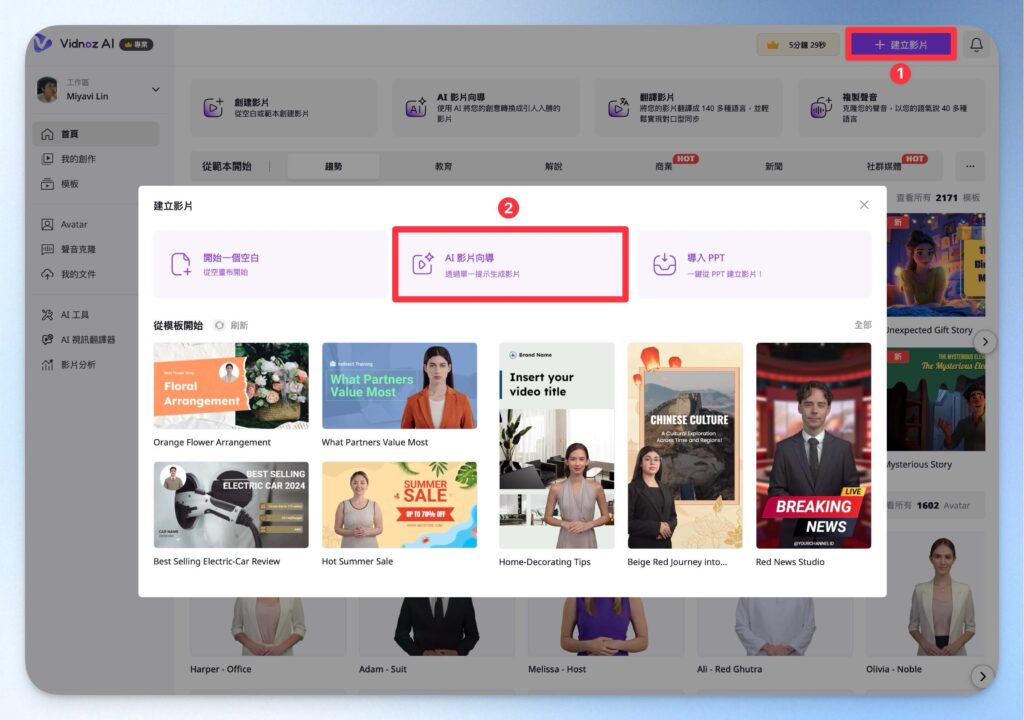Open the home page in sidebar

[96, 134]
